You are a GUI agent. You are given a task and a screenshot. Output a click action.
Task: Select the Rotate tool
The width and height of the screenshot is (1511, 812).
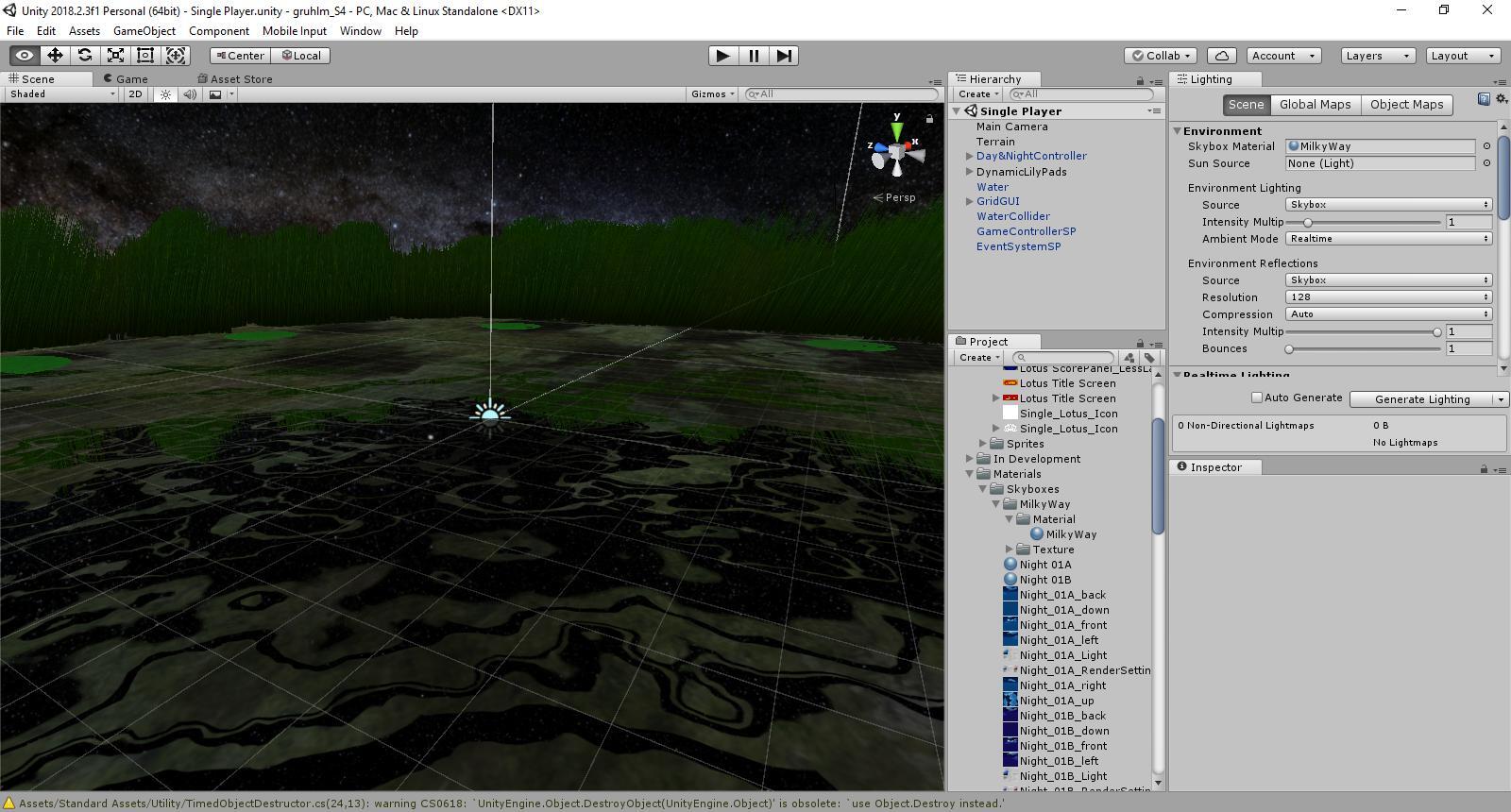(85, 56)
